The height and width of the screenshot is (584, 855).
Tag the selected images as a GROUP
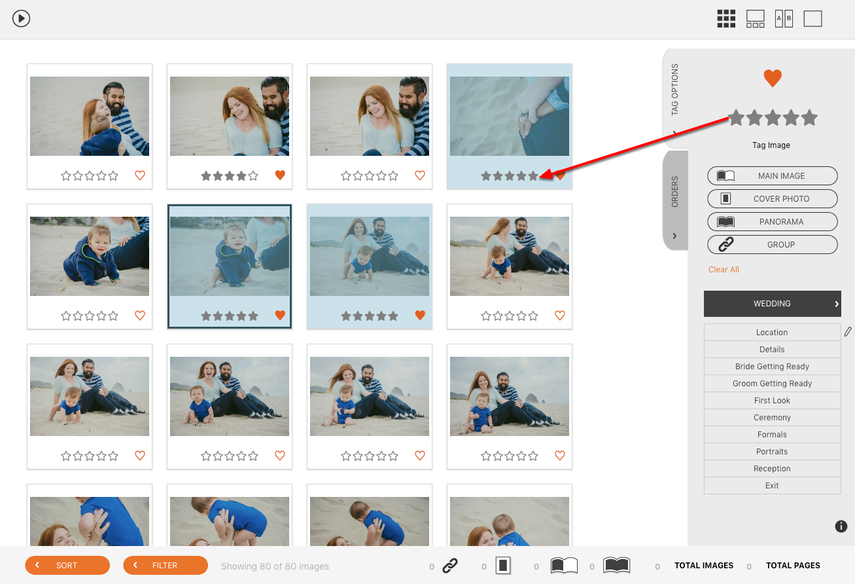pos(772,244)
